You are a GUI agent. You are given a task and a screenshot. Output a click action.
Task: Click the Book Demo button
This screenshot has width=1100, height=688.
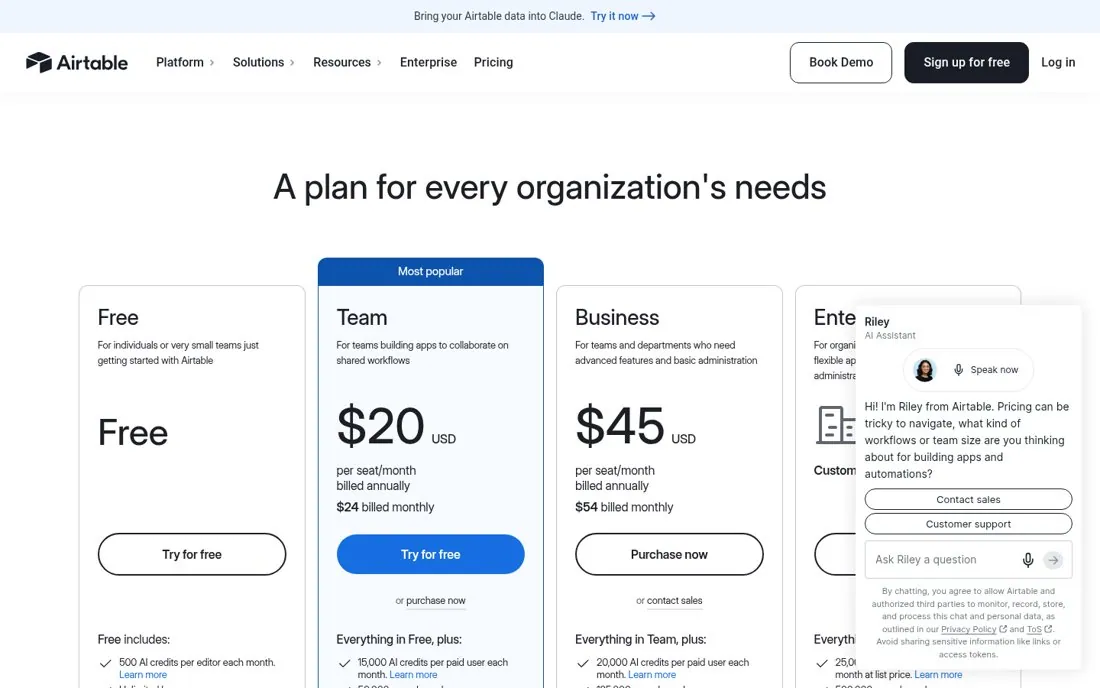[x=840, y=62]
